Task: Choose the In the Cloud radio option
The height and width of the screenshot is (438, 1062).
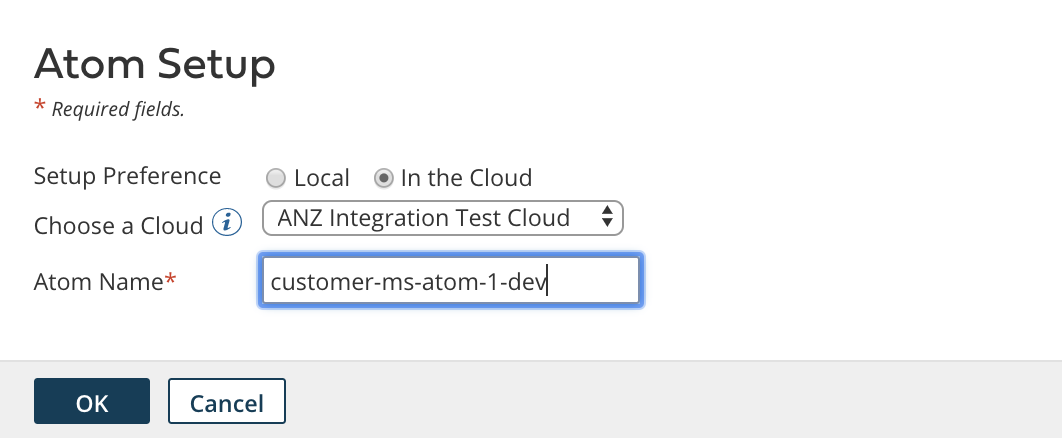Action: pyautogui.click(x=383, y=179)
